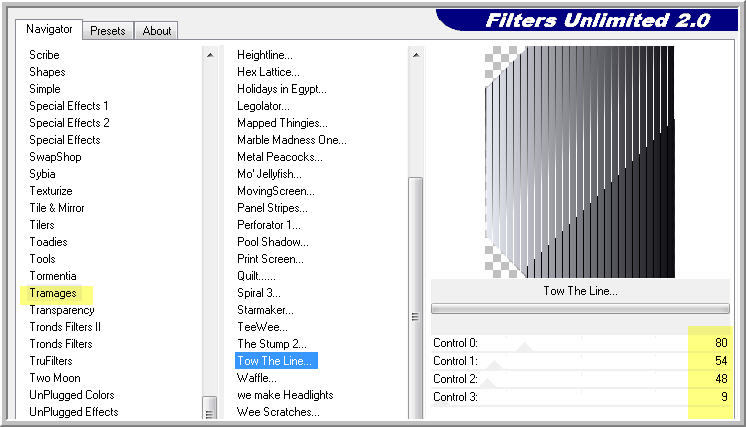This screenshot has width=746, height=427.
Task: Click the Control 0 value 80
Action: [x=721, y=343]
